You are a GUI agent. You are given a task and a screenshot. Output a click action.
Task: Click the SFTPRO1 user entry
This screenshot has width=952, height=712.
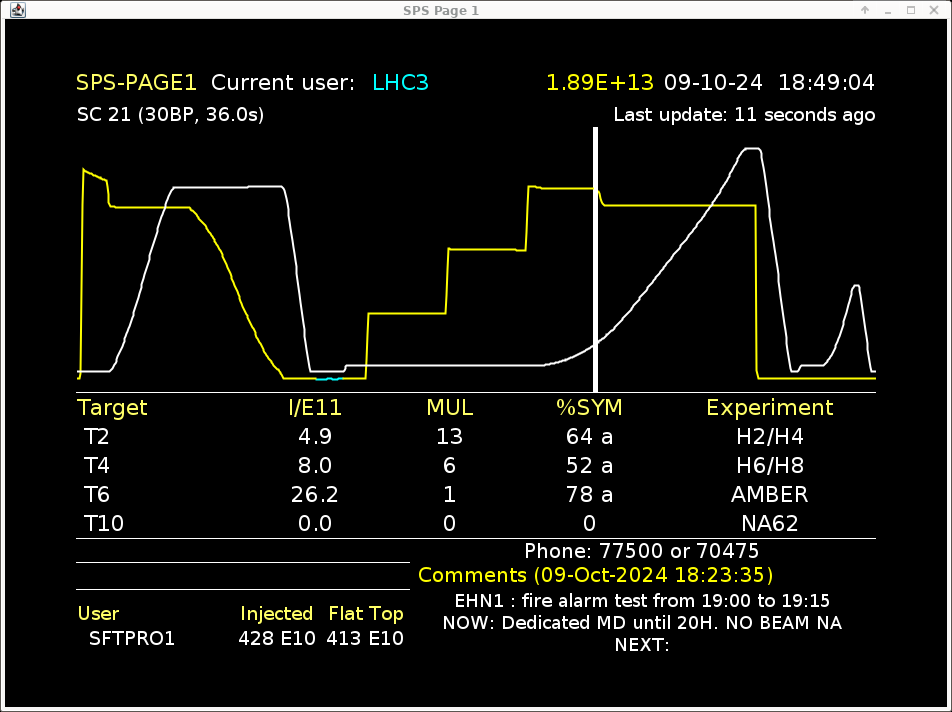click(x=132, y=638)
